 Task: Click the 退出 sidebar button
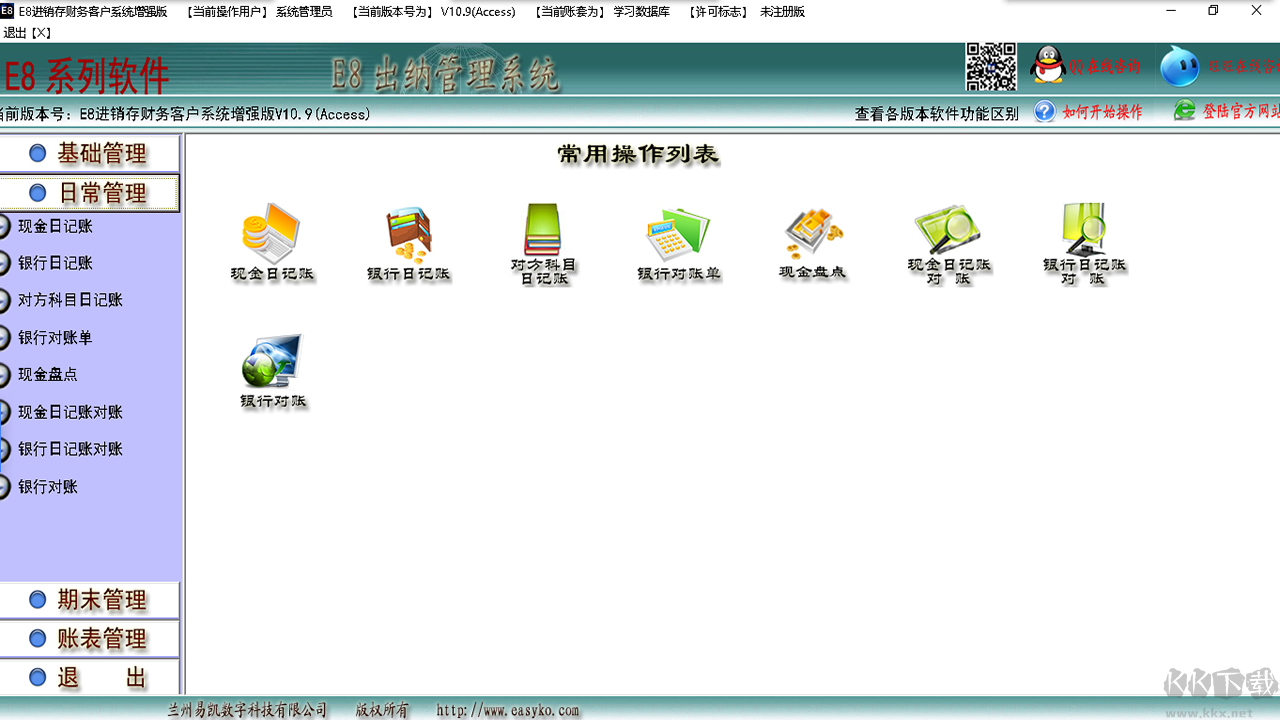[90, 677]
